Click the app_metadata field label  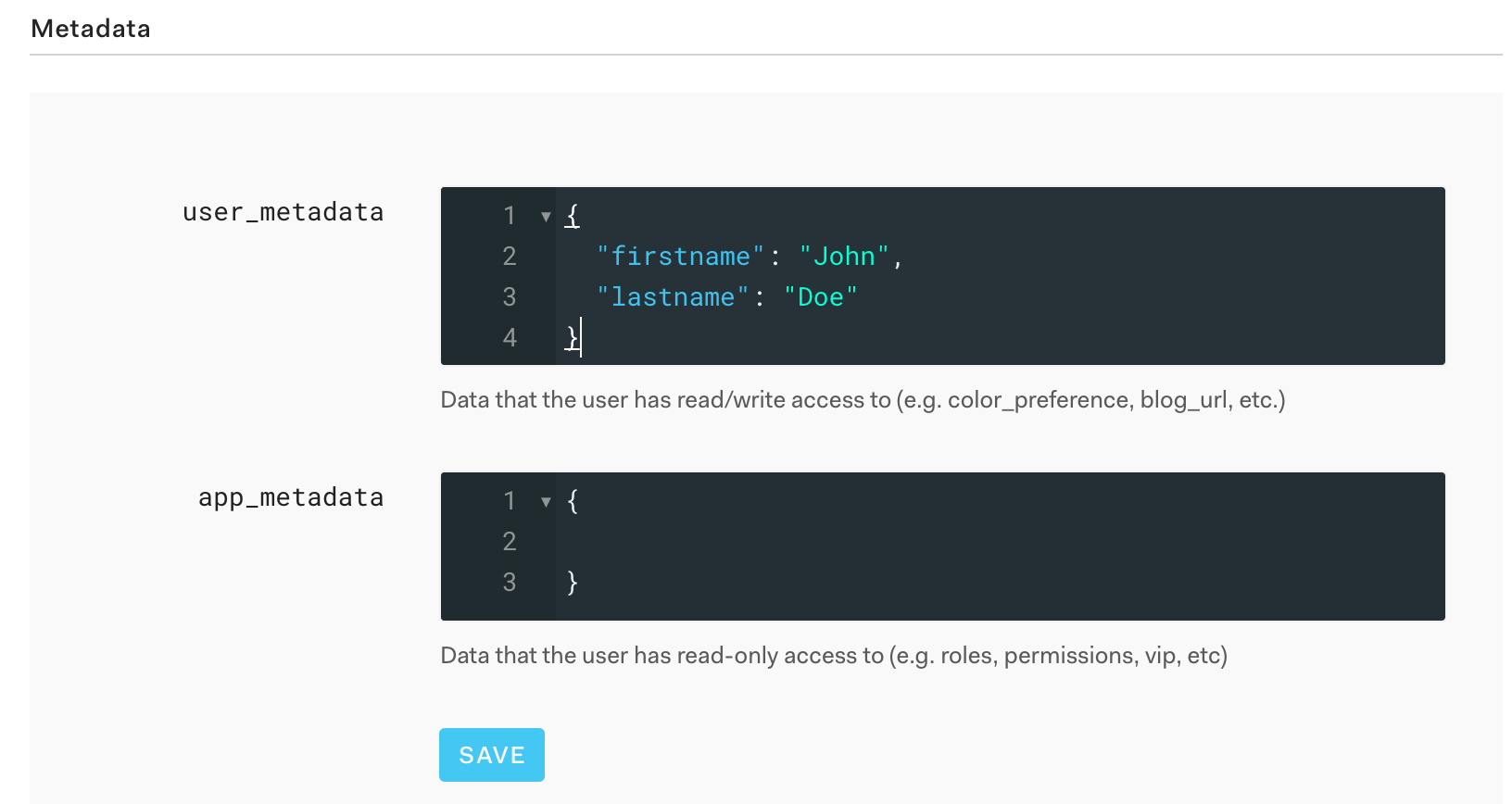pyautogui.click(x=290, y=498)
